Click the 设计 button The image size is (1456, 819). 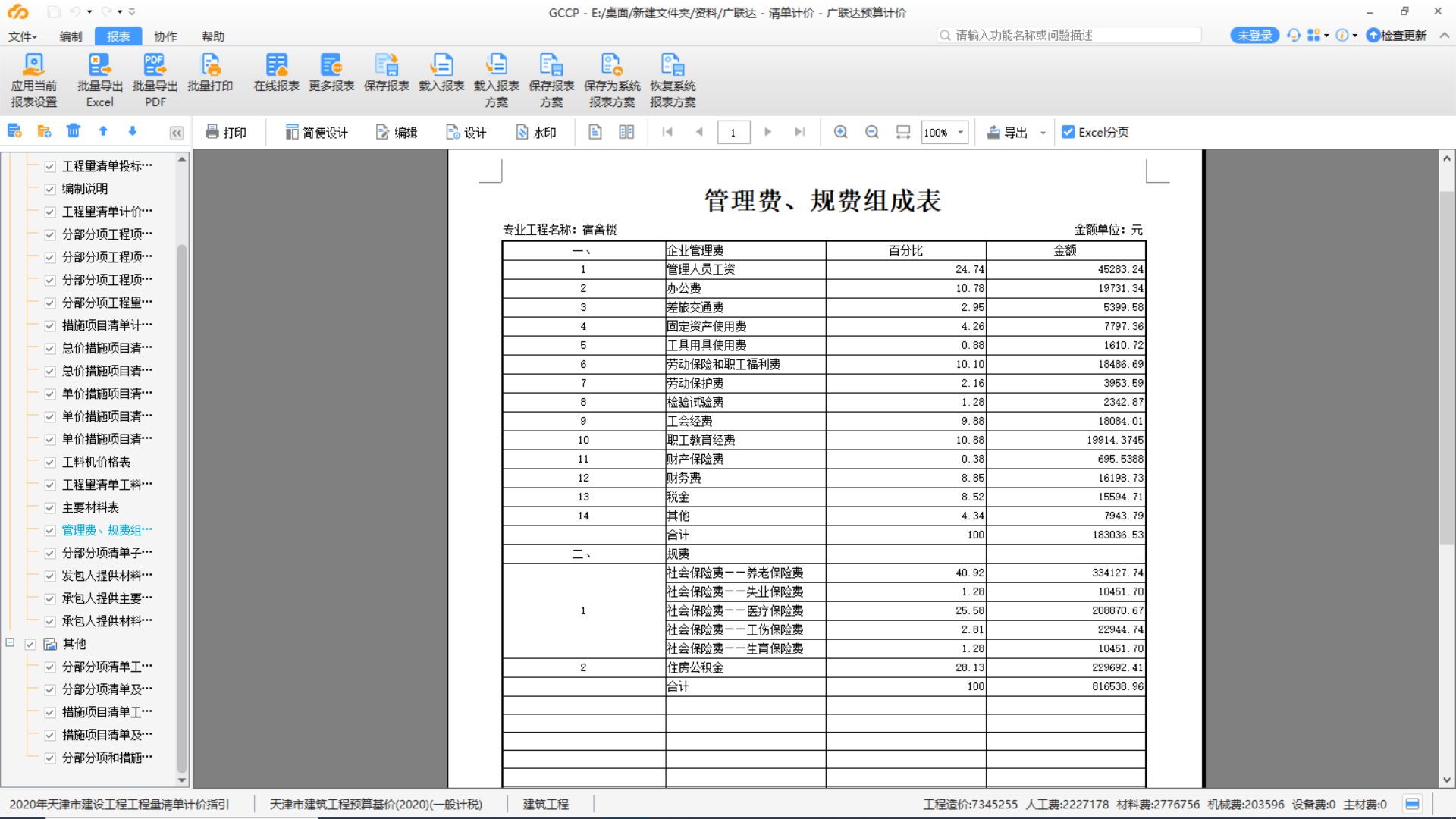(466, 133)
